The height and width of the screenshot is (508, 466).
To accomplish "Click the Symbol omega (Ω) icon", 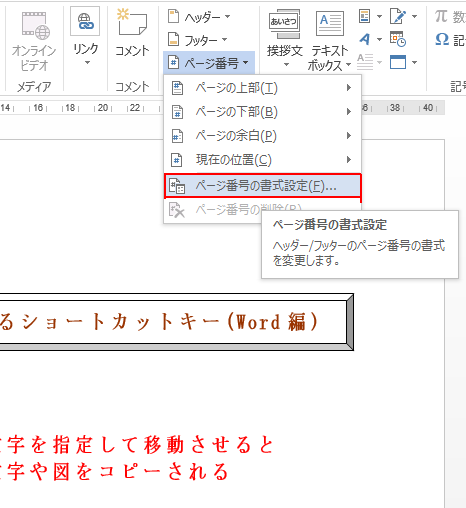I will click(x=442, y=40).
